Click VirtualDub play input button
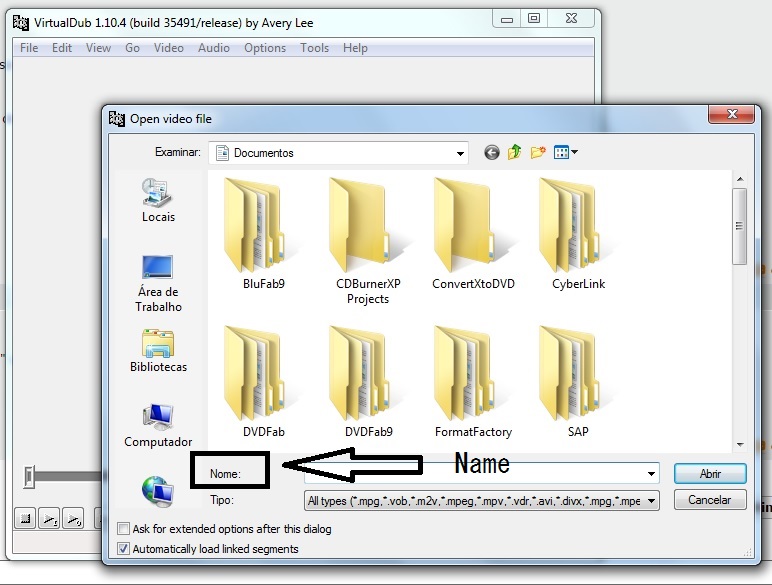The height and width of the screenshot is (585, 772). [49, 519]
